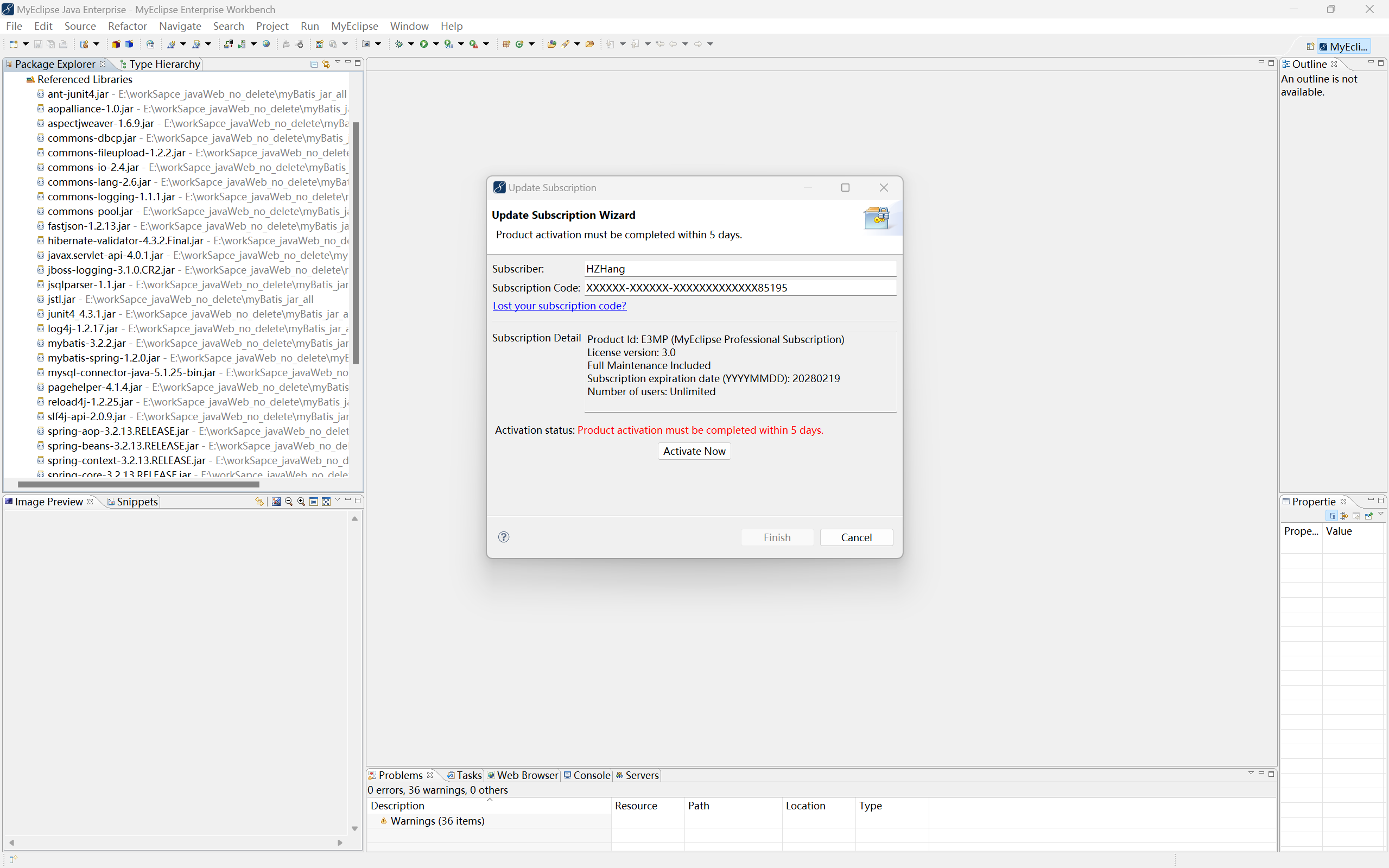
Task: Zoom in in Image Preview
Action: pyautogui.click(x=301, y=501)
